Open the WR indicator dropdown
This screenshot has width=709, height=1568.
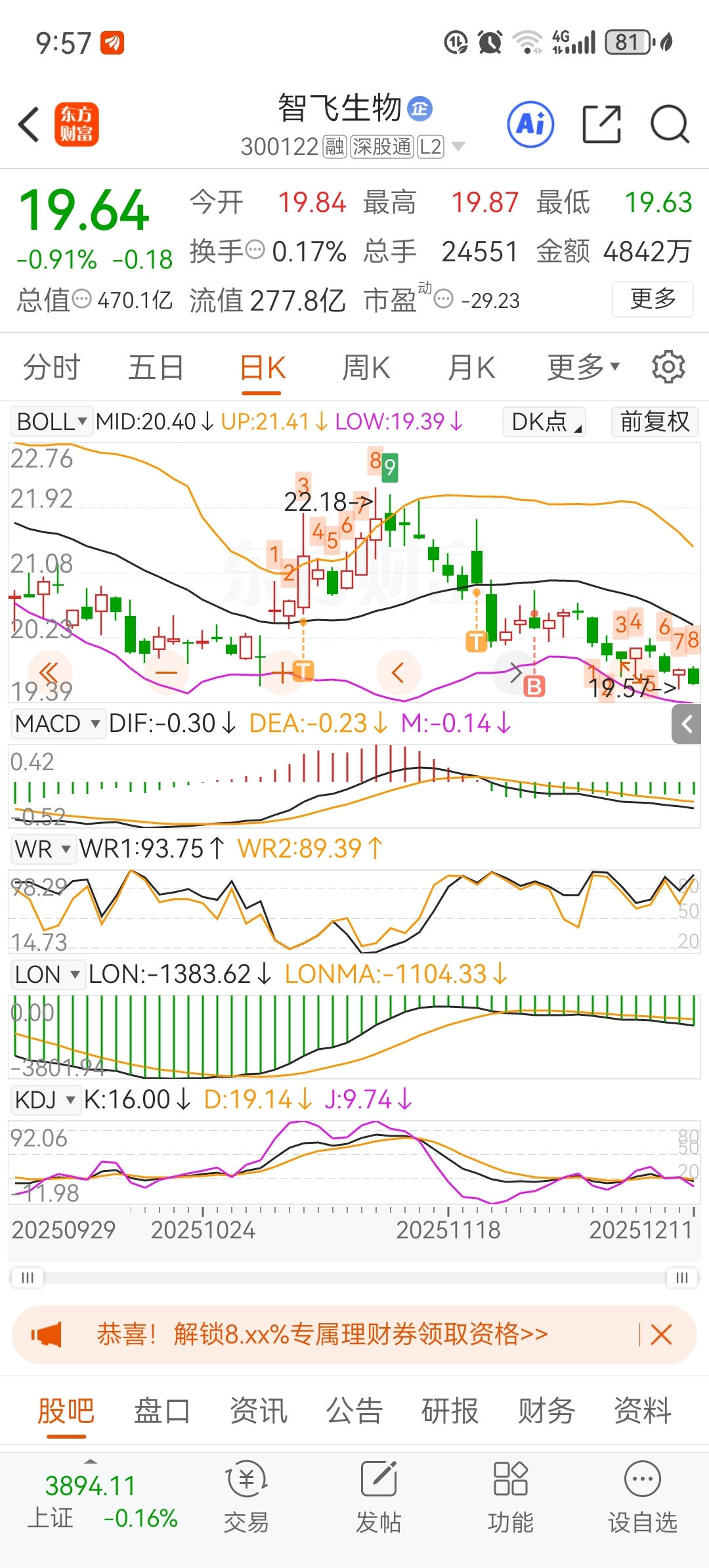43,848
